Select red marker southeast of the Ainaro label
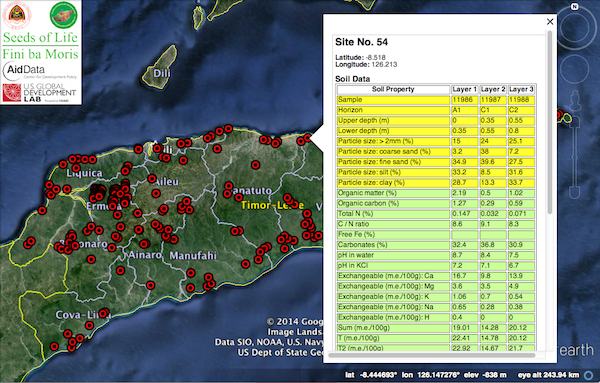This screenshot has width=600, height=383. [150, 285]
